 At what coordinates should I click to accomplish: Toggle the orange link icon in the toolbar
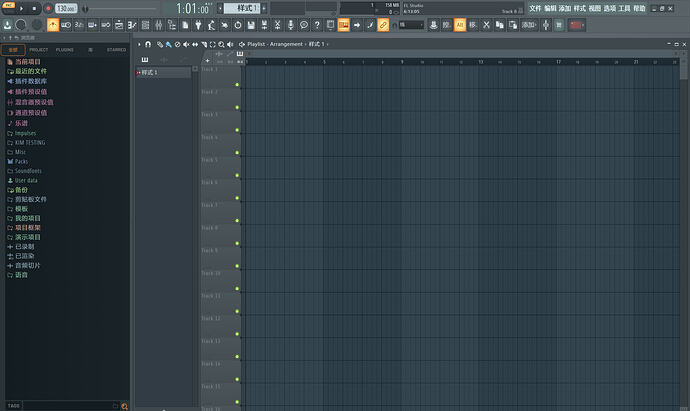[383, 25]
